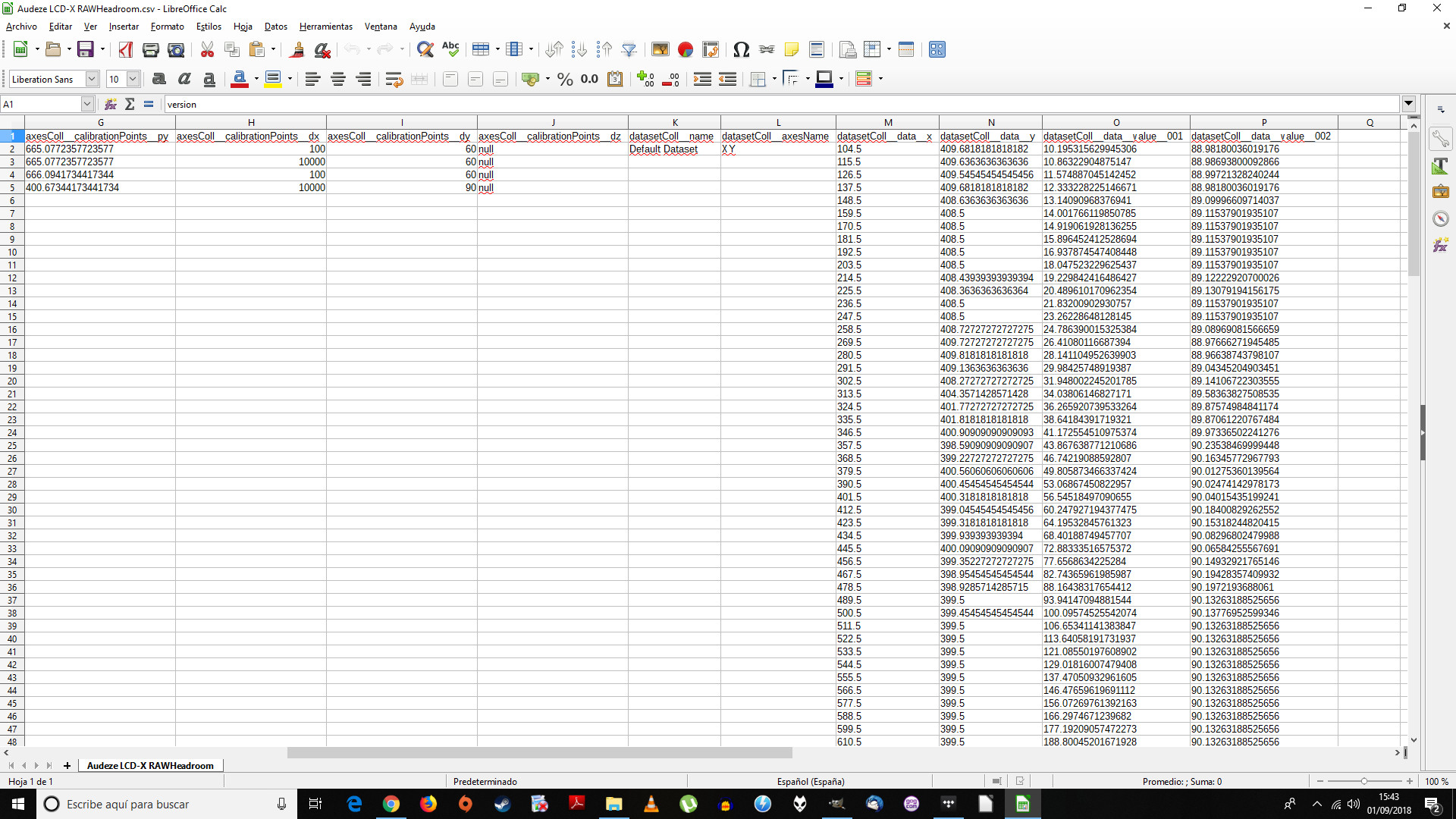Toggle bold formatting

159,79
